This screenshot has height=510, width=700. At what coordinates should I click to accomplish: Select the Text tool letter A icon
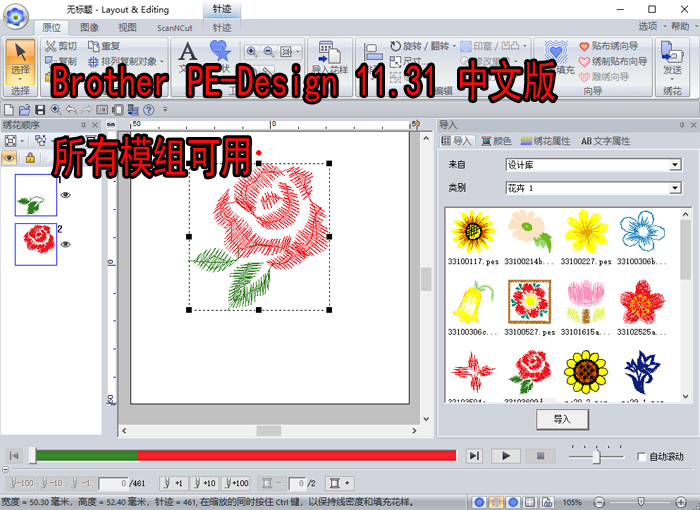point(187,51)
